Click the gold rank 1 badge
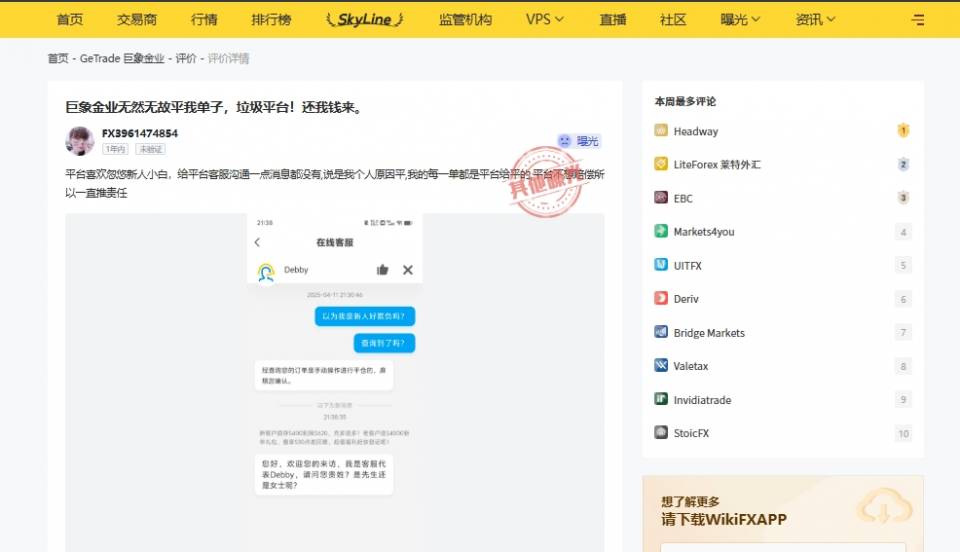 pyautogui.click(x=903, y=130)
